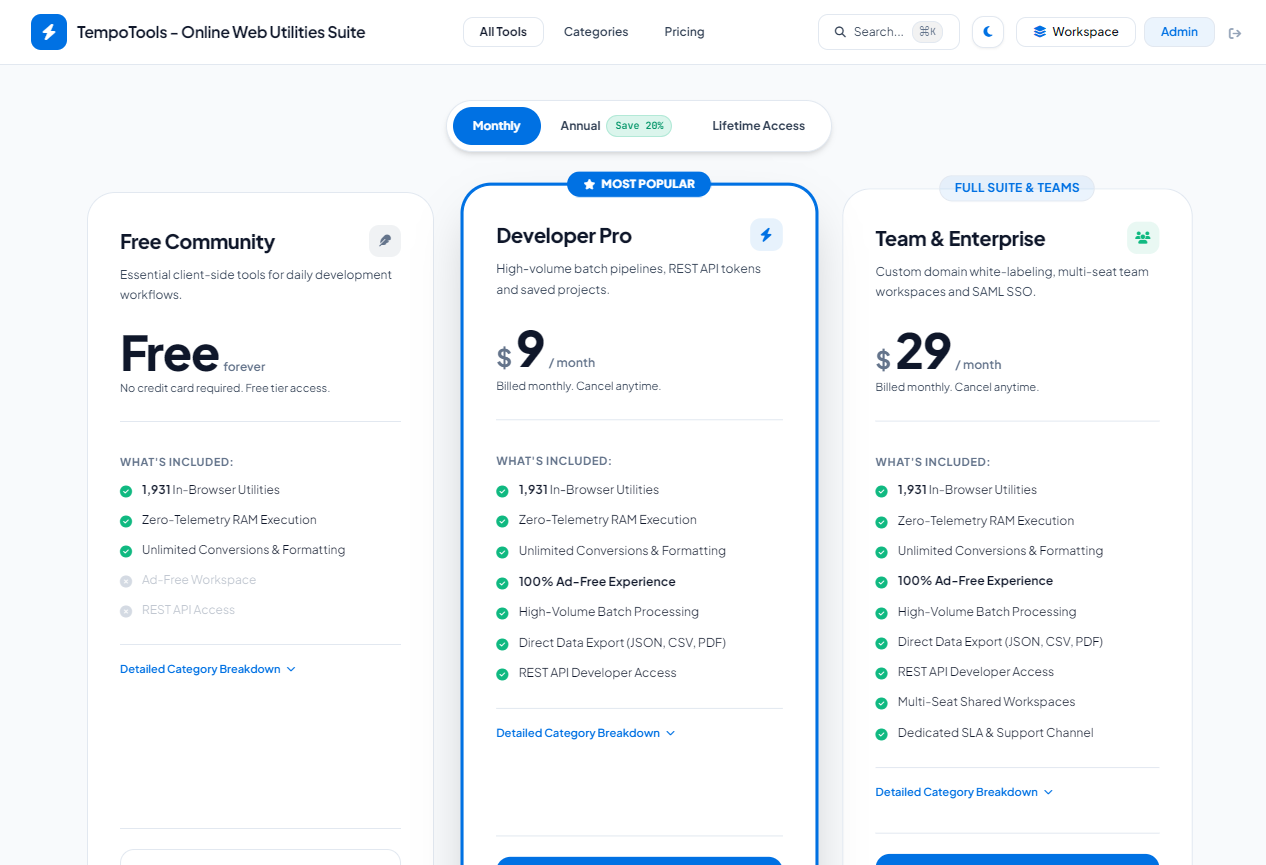The height and width of the screenshot is (865, 1266).
Task: Click the FULL SUITE & TEAMS badge
Action: click(1017, 188)
